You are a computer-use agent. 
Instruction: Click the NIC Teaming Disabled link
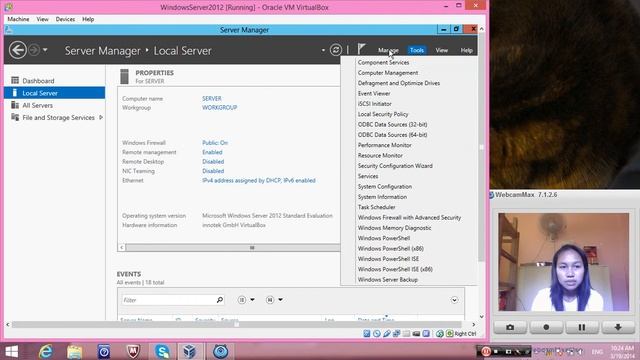213,171
